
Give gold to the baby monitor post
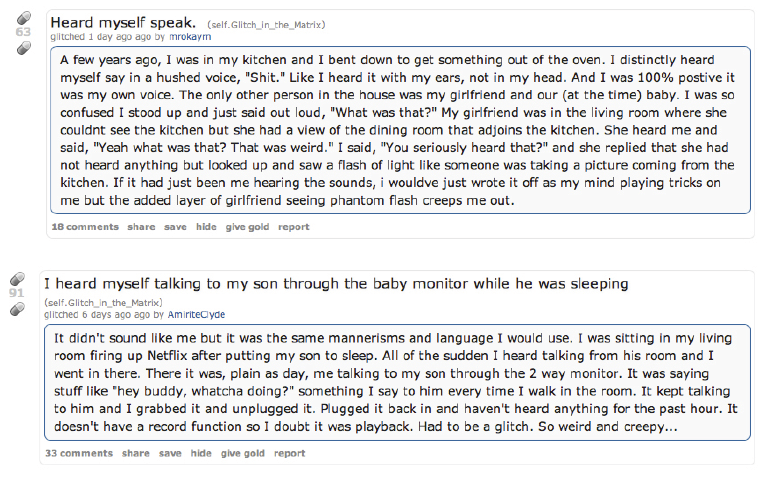pos(242,453)
